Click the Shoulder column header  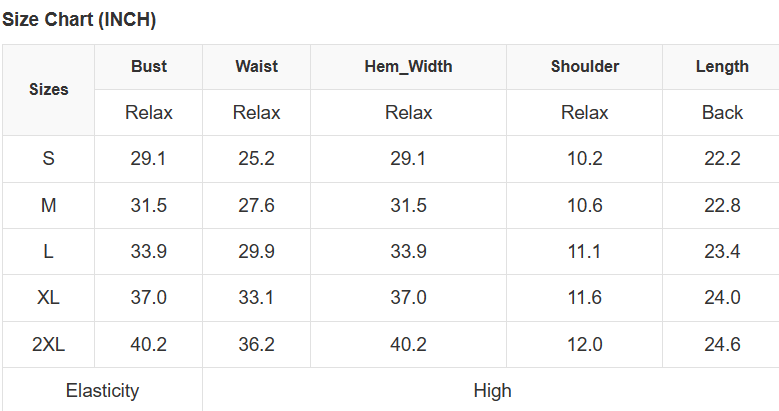click(585, 67)
